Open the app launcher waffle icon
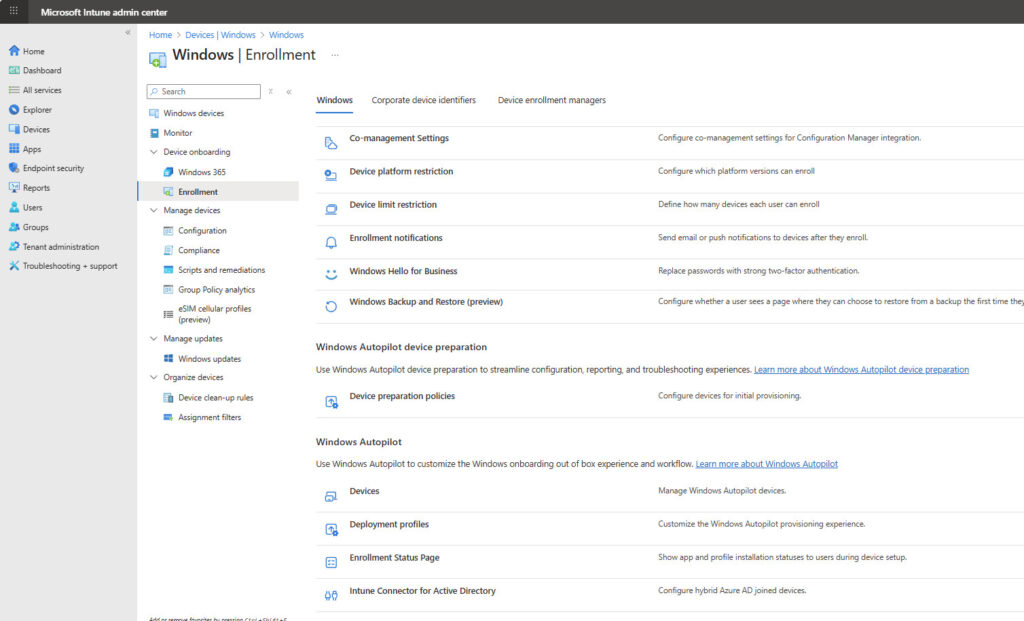 tap(13, 11)
